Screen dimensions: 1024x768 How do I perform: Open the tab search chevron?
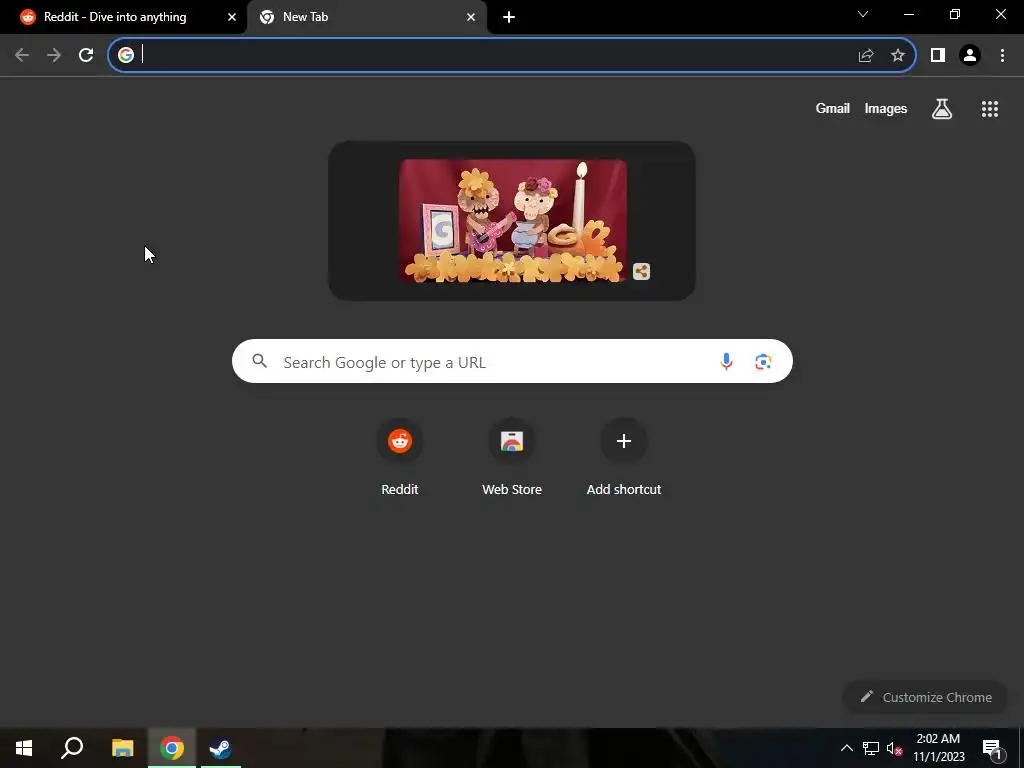click(x=863, y=14)
